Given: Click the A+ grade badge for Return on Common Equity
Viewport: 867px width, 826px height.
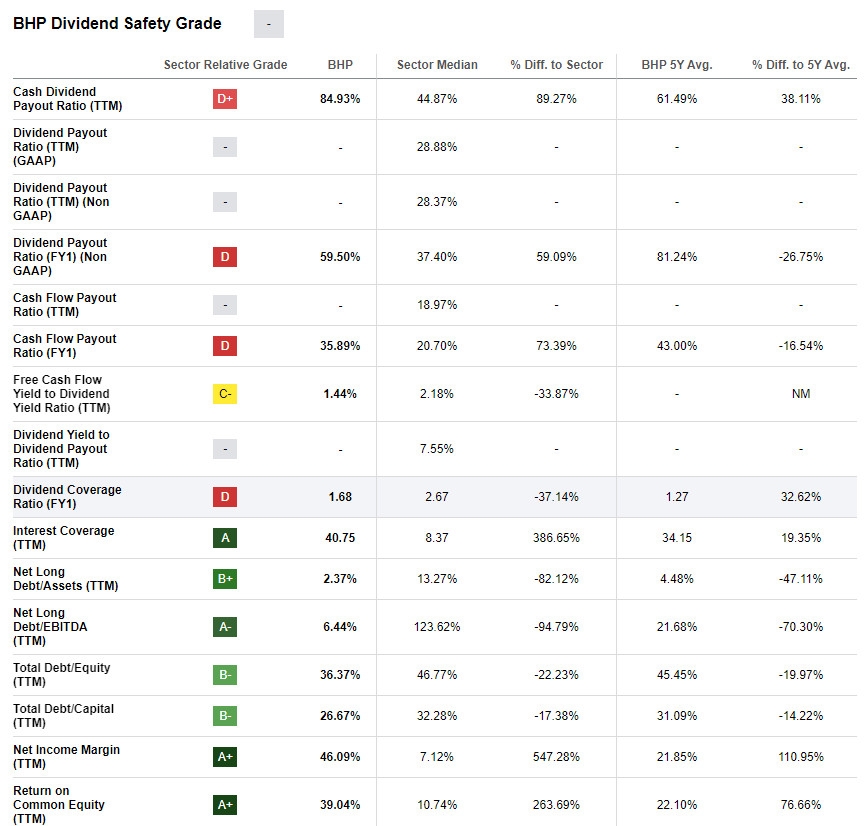Looking at the screenshot, I should 225,805.
